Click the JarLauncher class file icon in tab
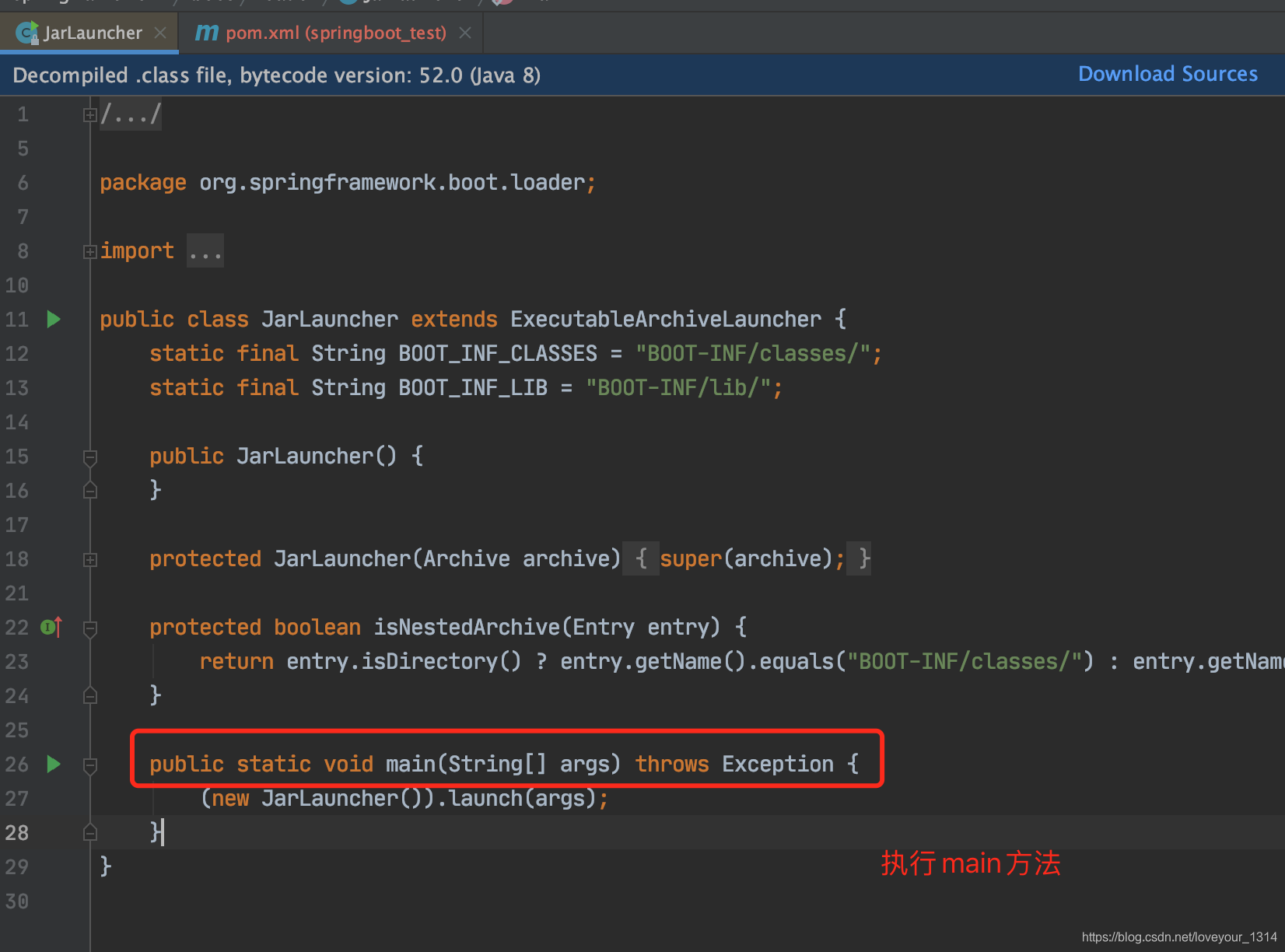Screen dimensions: 1285x952 coord(27,33)
